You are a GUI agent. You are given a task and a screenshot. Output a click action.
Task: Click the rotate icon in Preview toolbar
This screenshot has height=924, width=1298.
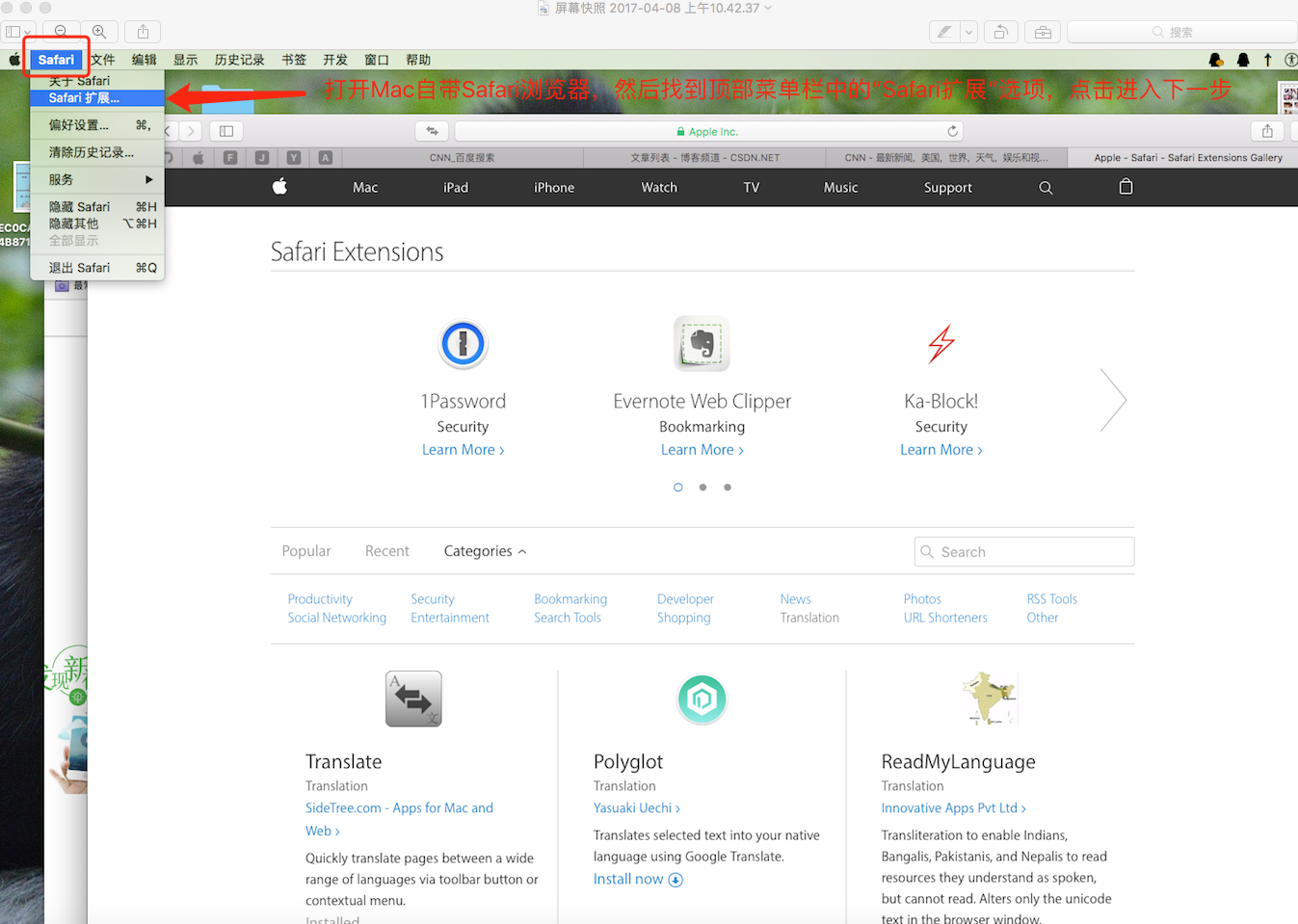(1001, 32)
